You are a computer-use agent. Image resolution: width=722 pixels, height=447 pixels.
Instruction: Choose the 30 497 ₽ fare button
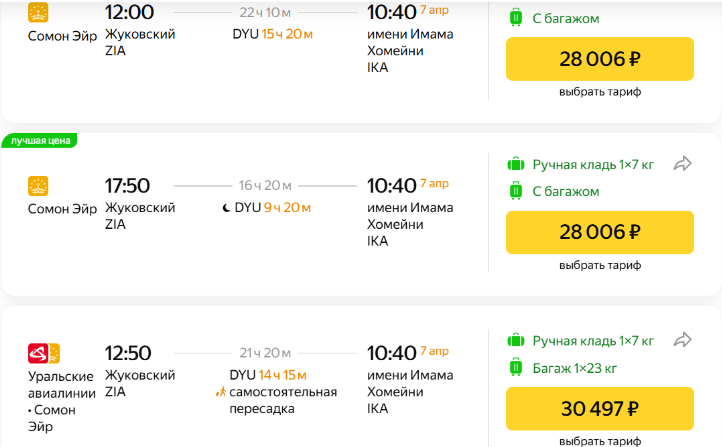point(600,409)
